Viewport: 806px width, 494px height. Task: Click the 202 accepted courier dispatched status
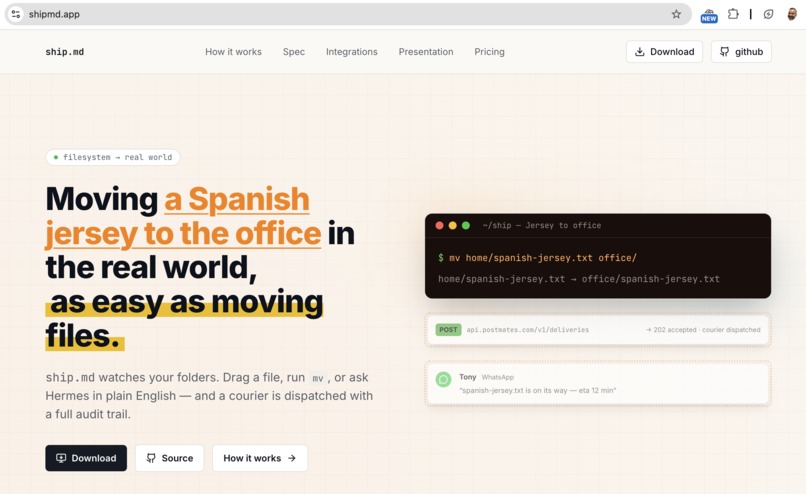[703, 330]
